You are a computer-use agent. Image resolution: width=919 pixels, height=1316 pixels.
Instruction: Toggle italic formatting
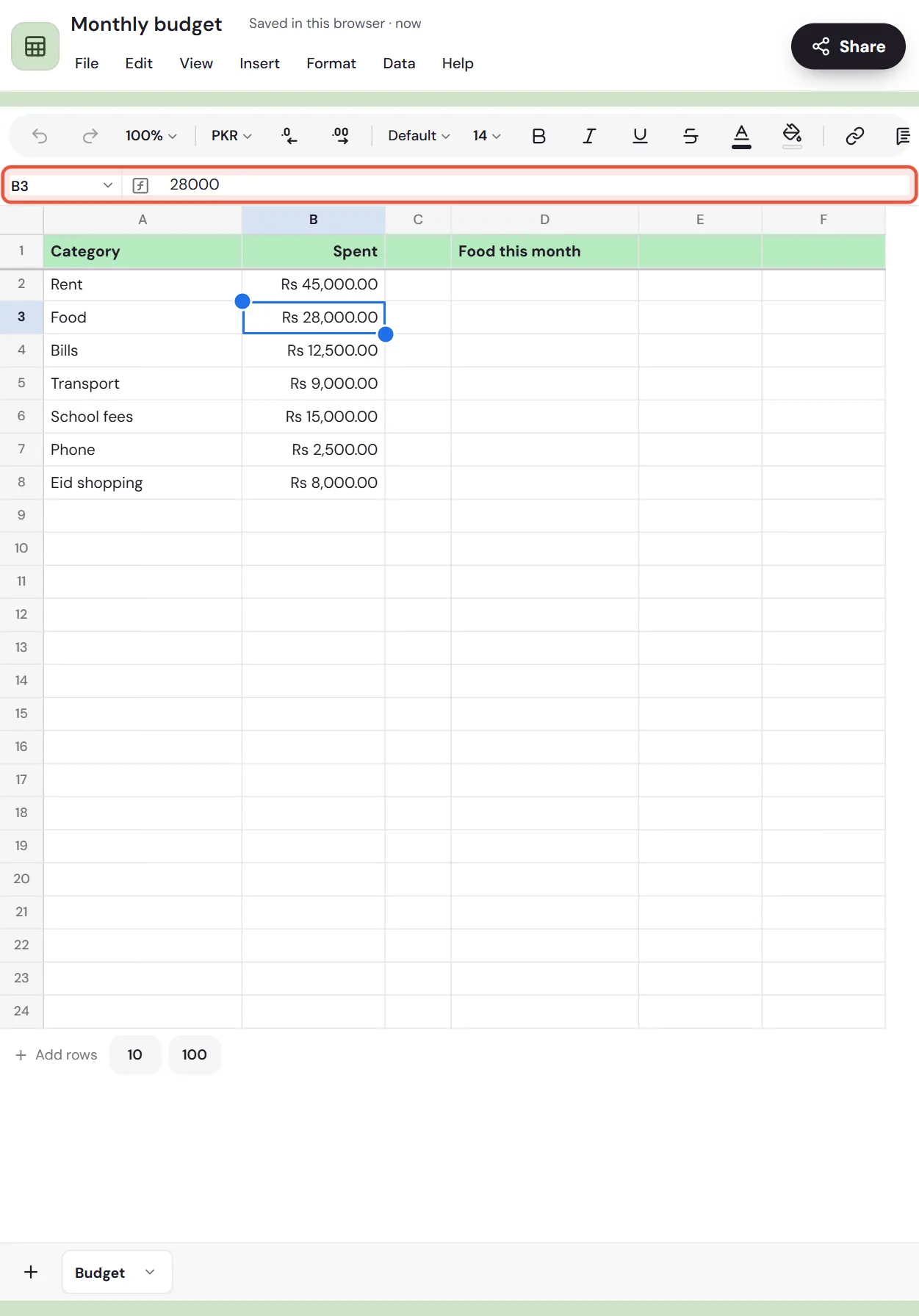589,136
